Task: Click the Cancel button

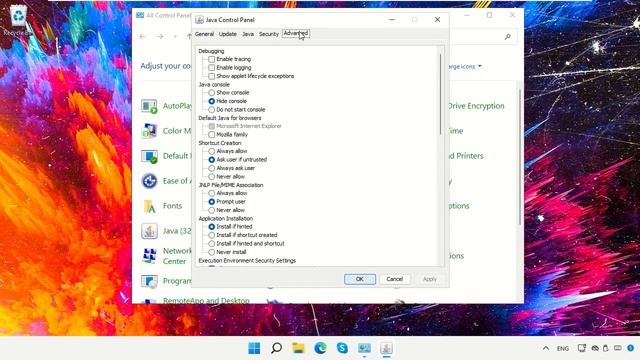Action: (395, 279)
